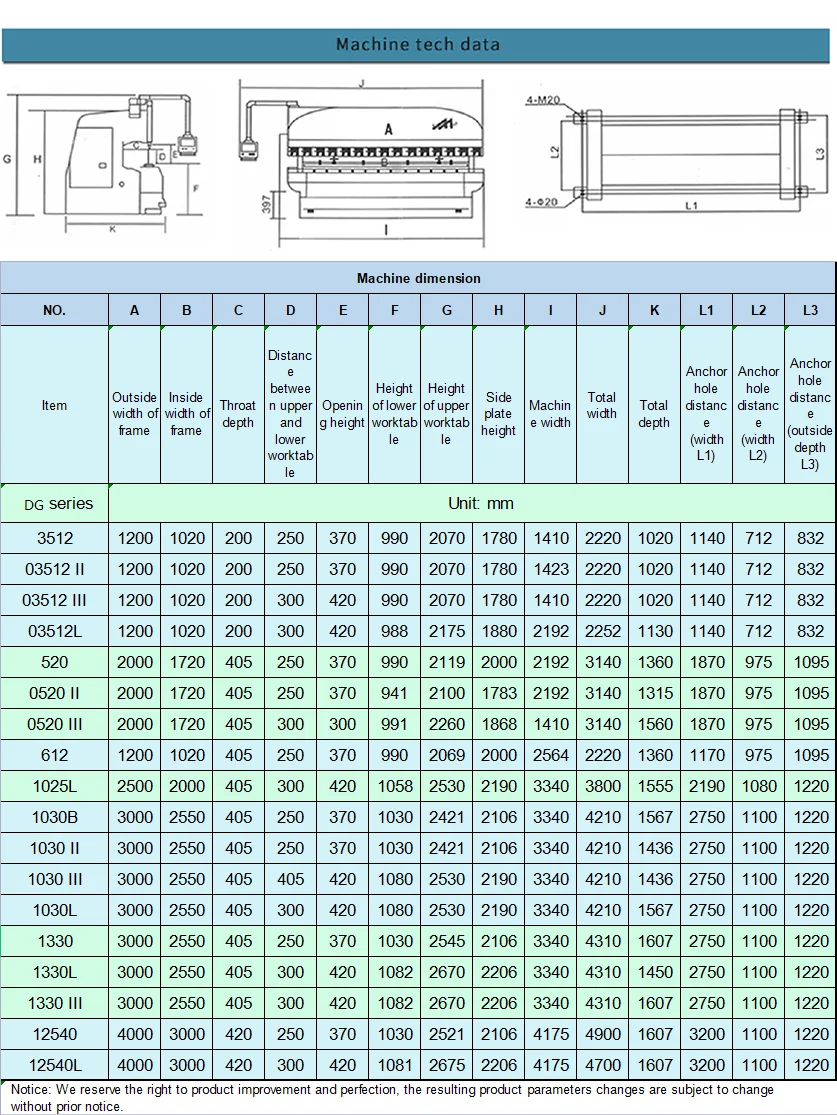Click the model name '1030 II'
Screen dimensions: 837x1115
(x=55, y=848)
